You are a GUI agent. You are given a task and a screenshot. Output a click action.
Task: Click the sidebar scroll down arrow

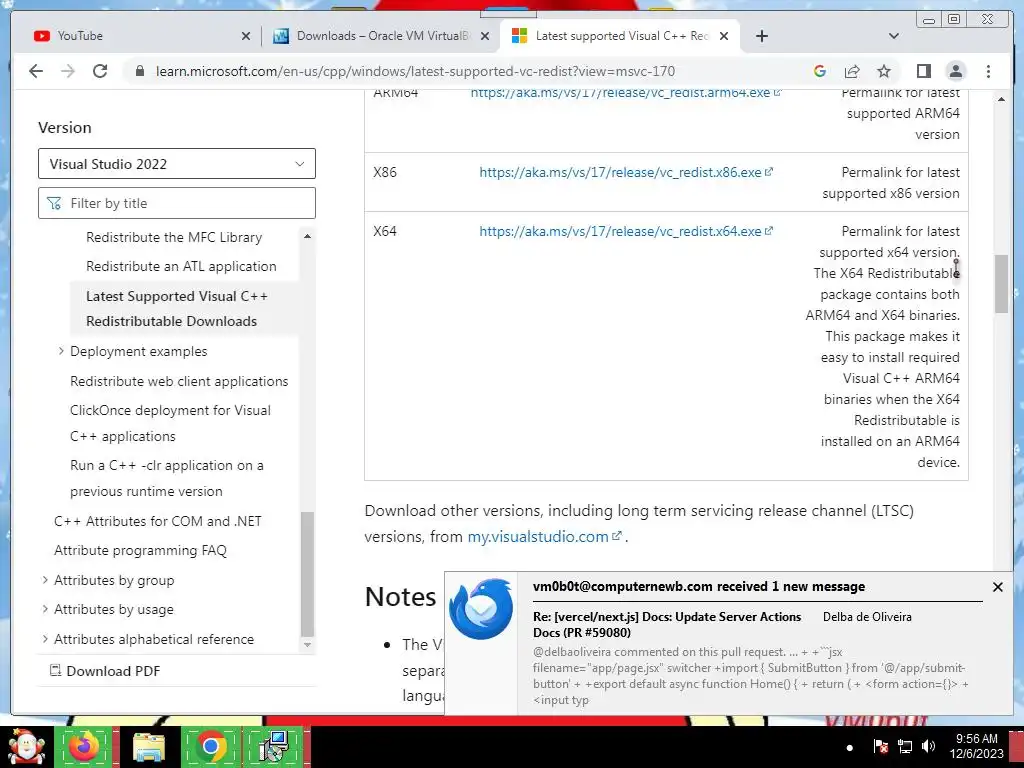[x=307, y=645]
